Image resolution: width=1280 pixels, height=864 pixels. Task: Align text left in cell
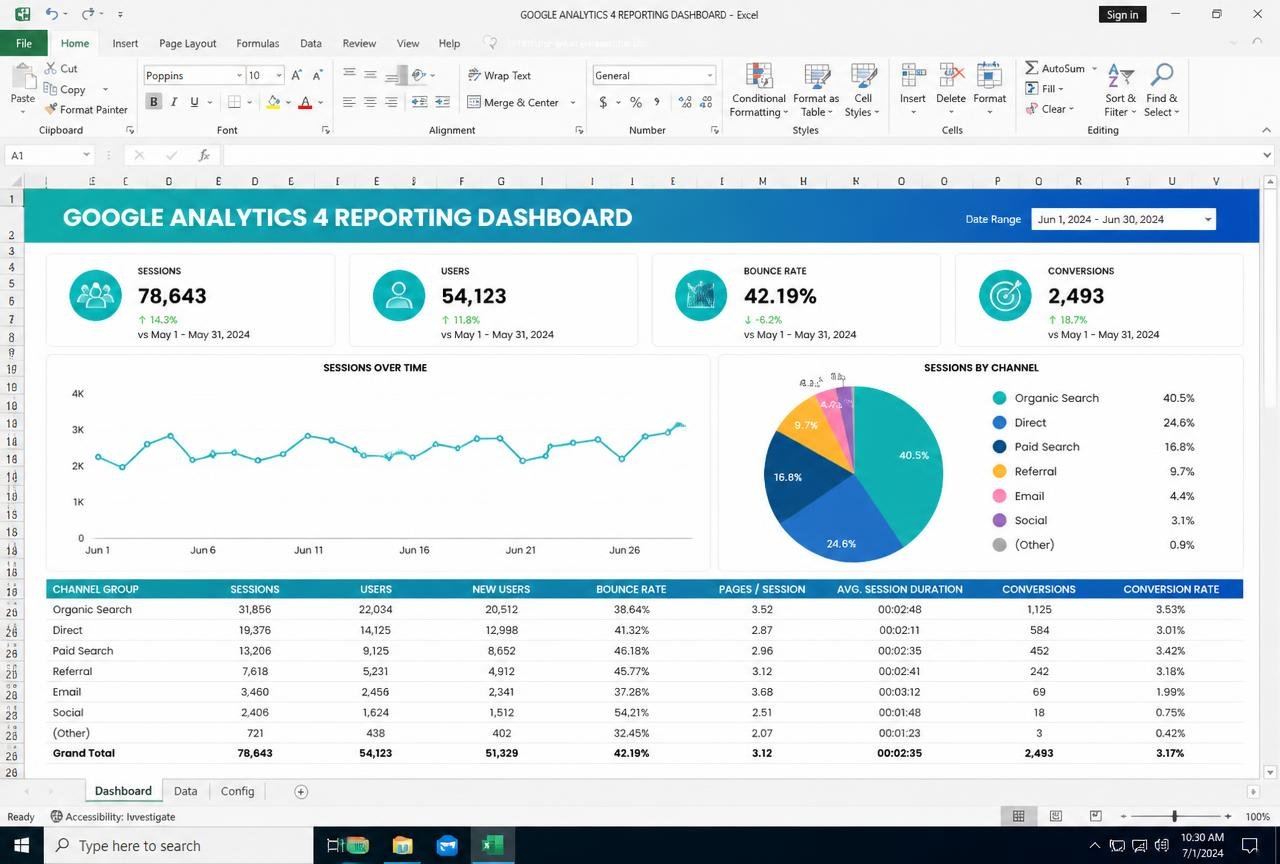pos(349,102)
